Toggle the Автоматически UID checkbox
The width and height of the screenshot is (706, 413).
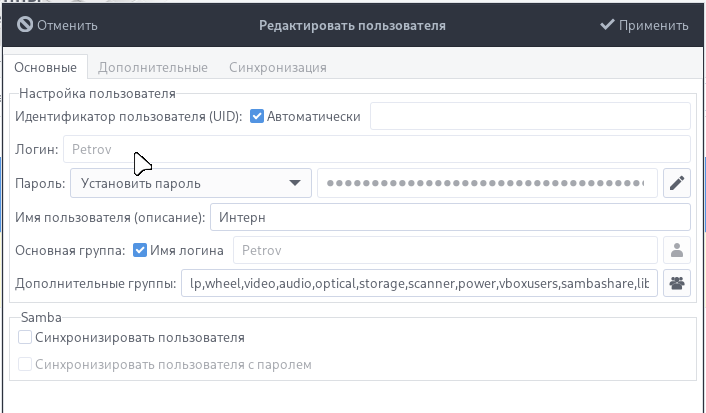[x=257, y=116]
